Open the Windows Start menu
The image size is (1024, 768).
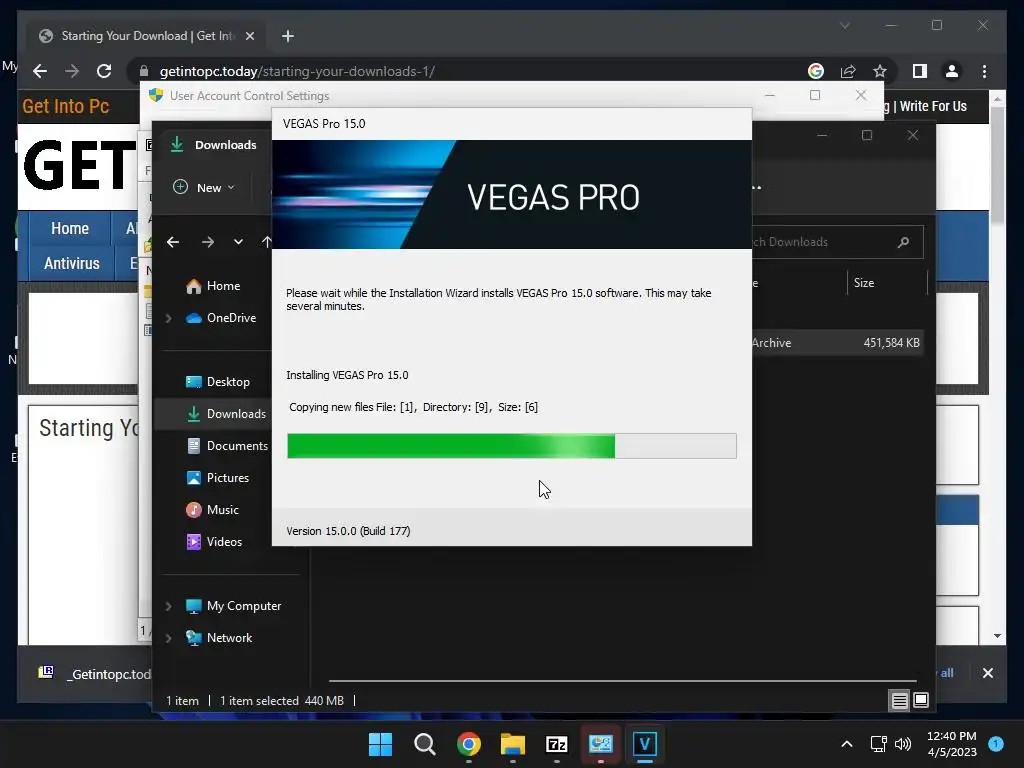click(381, 744)
